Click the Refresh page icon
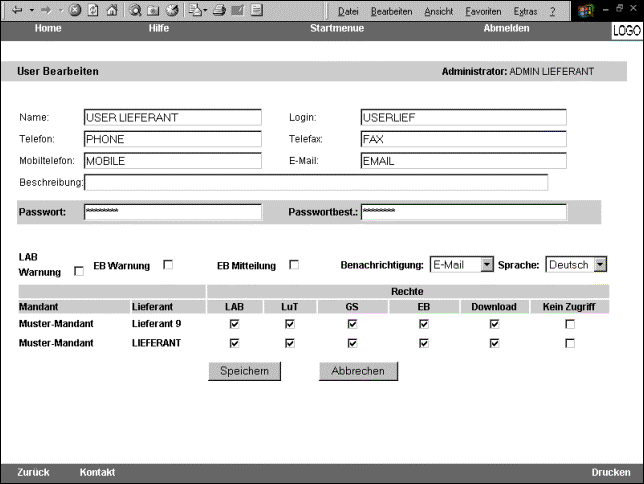 click(x=94, y=10)
